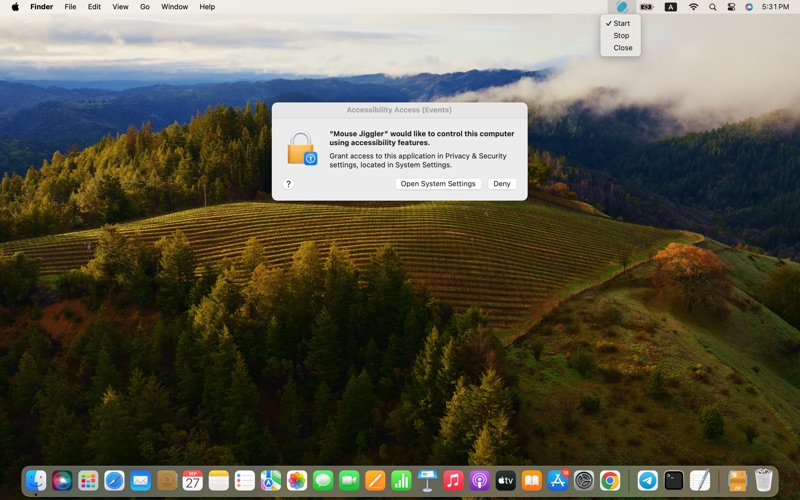
Task: Open Telegram from the Dock
Action: click(648, 481)
